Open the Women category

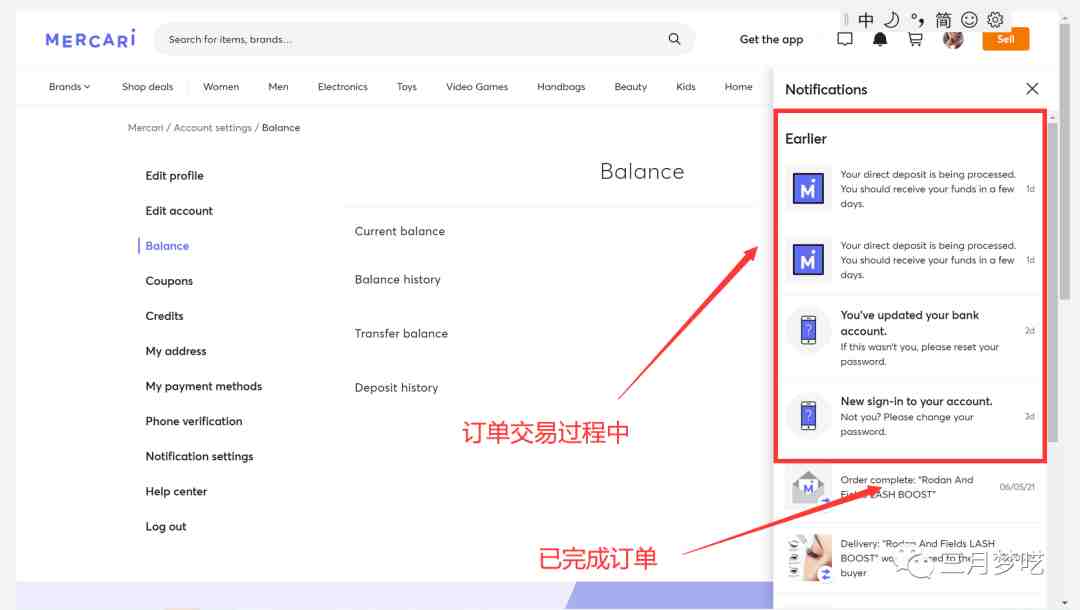click(221, 87)
